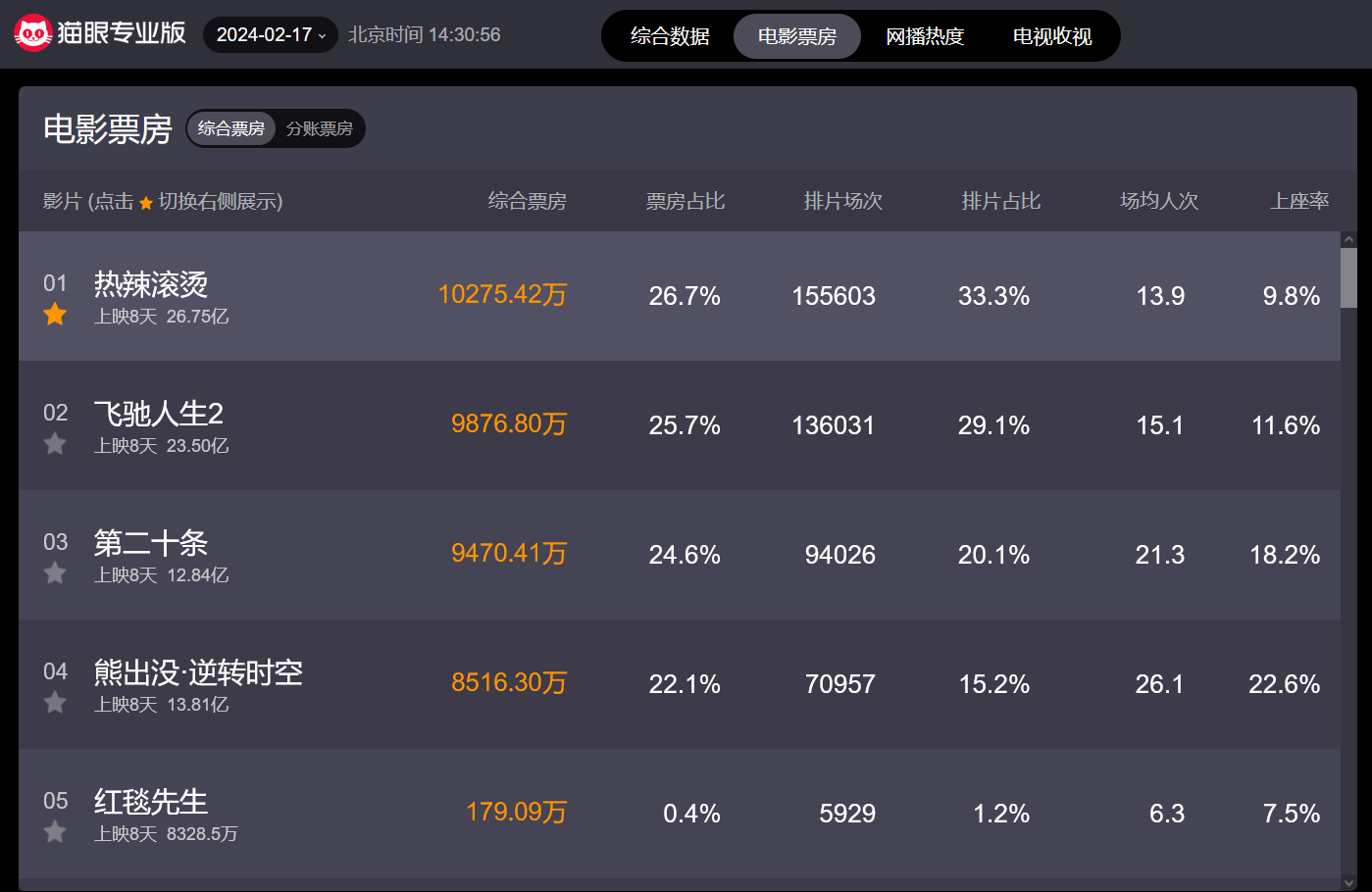The image size is (1372, 892).
Task: Click the Maoyan cat logo icon
Action: coord(32,34)
